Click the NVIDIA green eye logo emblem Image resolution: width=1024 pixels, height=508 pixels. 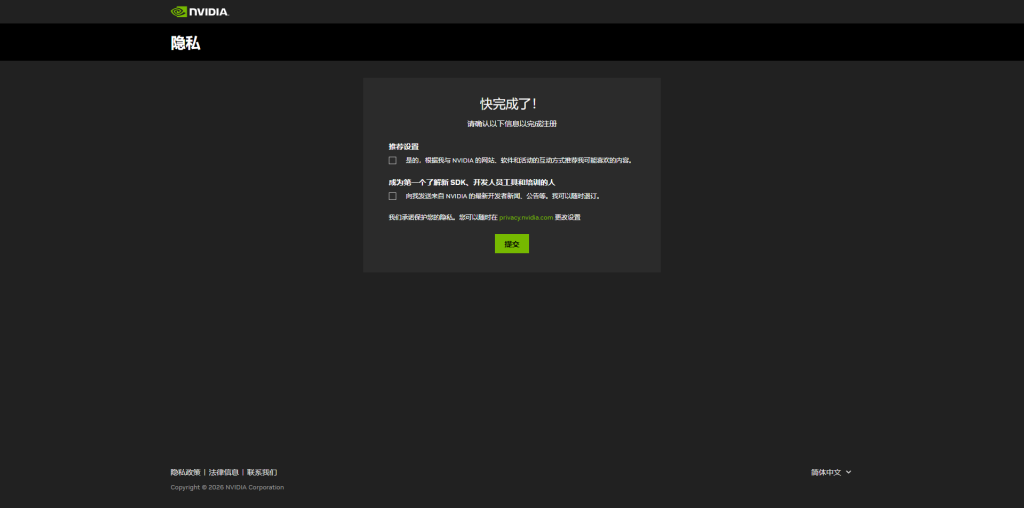[179, 12]
